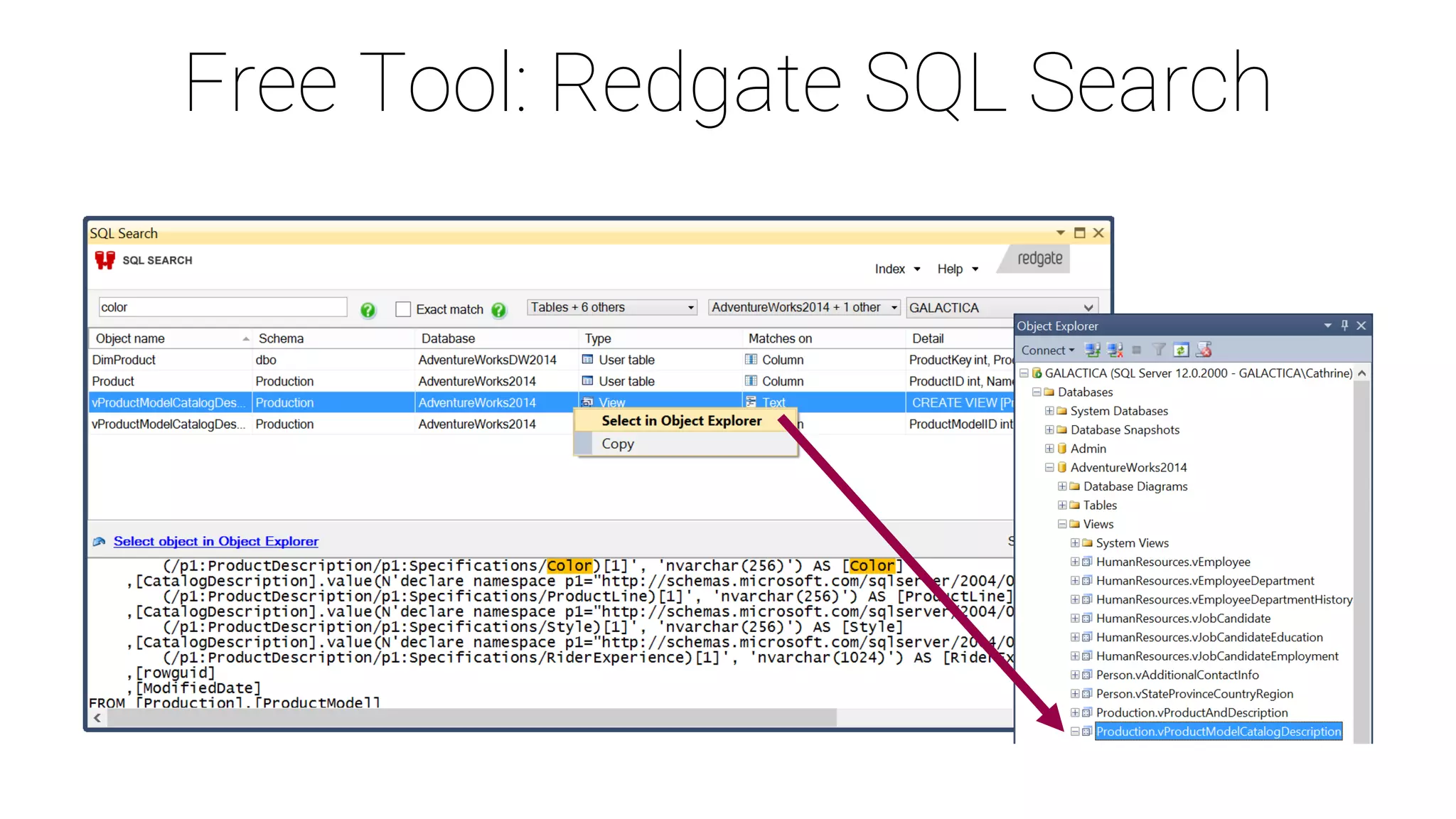Click the search text field containing color

coord(223,307)
